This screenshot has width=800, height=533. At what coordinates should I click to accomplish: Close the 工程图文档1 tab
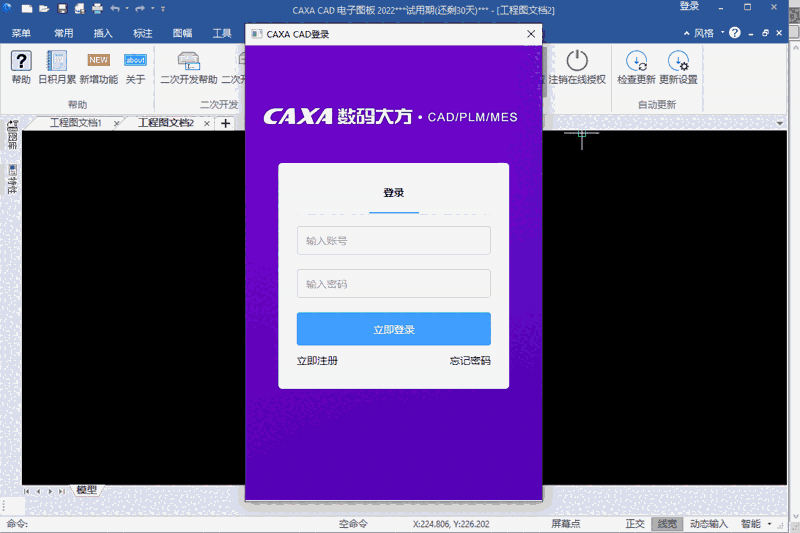tap(116, 123)
